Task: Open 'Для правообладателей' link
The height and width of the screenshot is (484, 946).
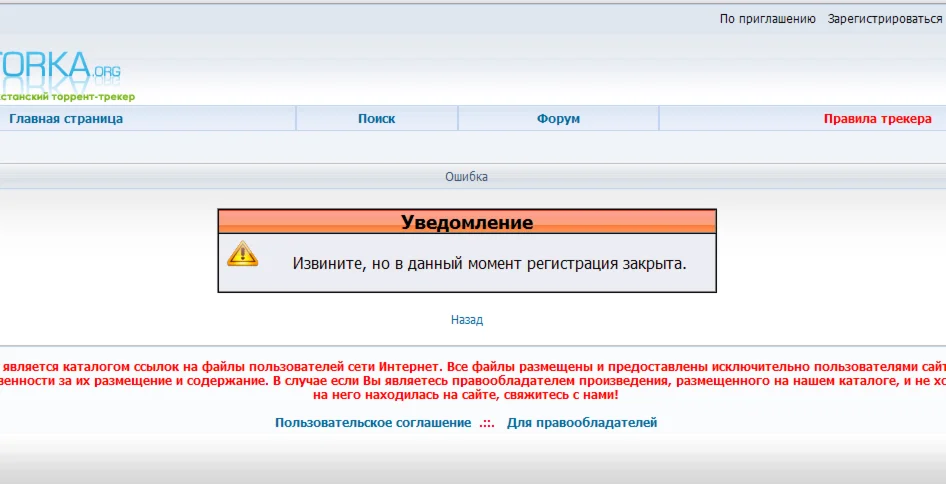Action: pyautogui.click(x=582, y=422)
